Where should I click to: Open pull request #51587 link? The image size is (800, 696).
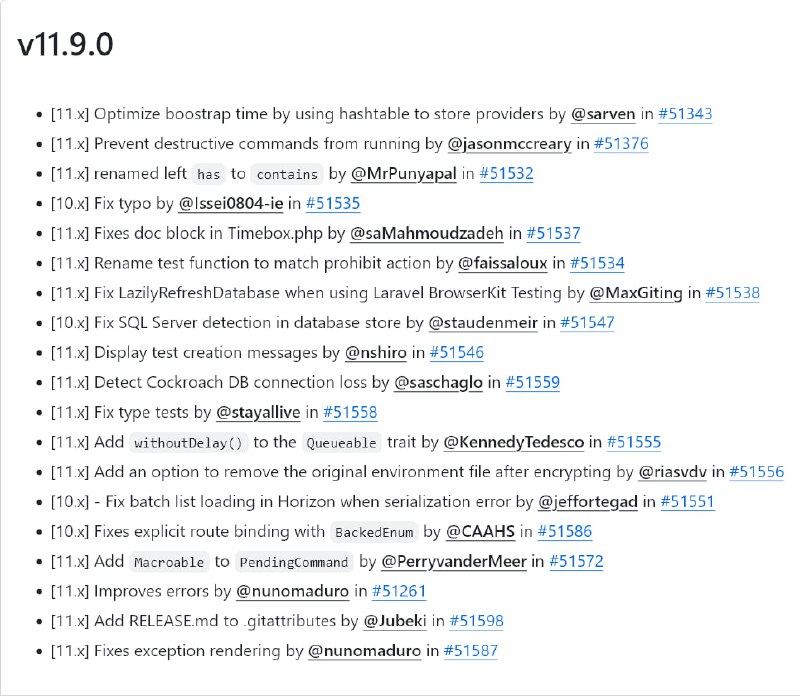(x=471, y=651)
